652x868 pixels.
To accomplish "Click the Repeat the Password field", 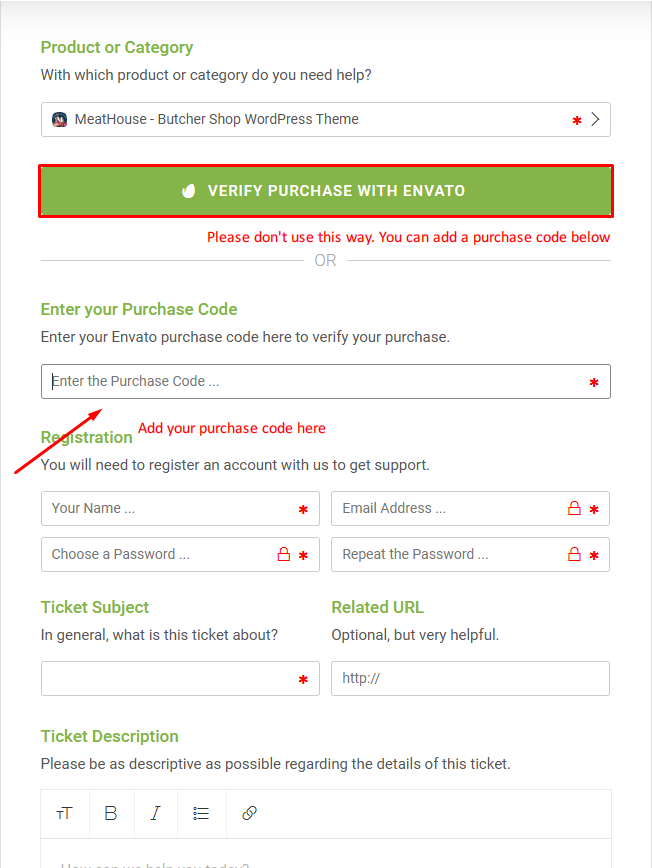I will [470, 554].
